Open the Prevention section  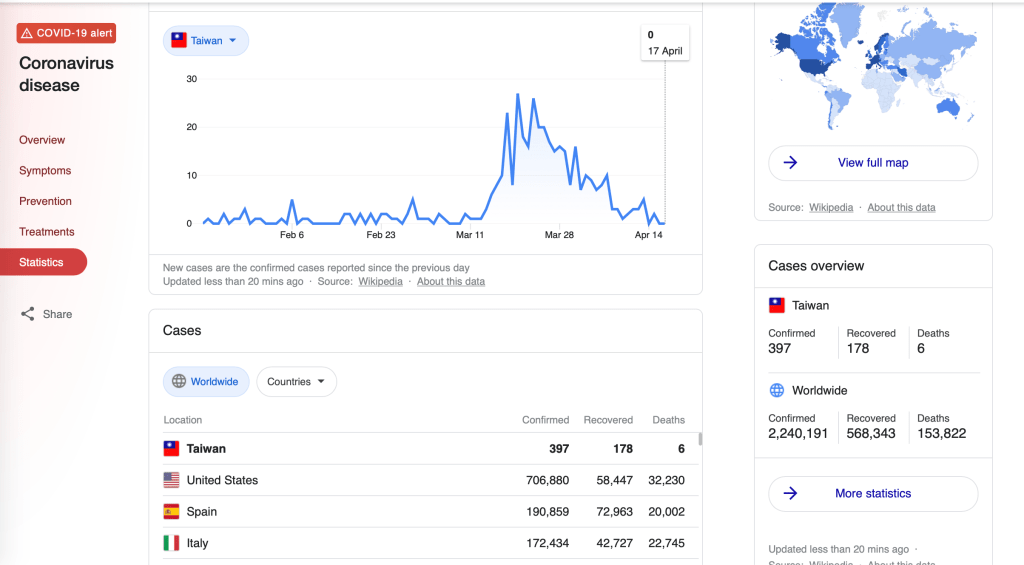click(45, 201)
